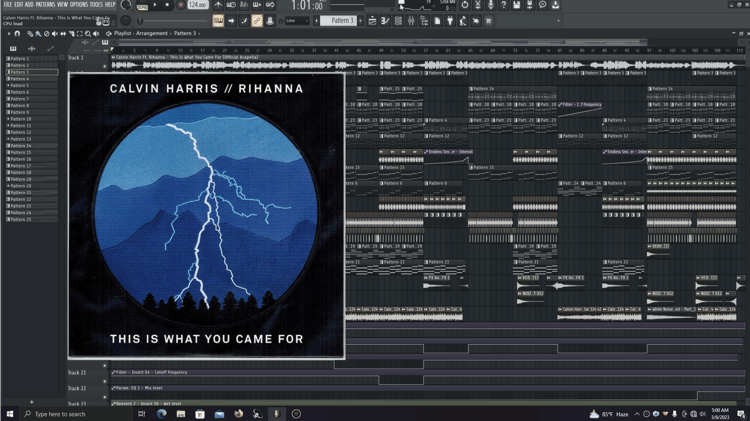Open the Windows Start menu

(10, 414)
